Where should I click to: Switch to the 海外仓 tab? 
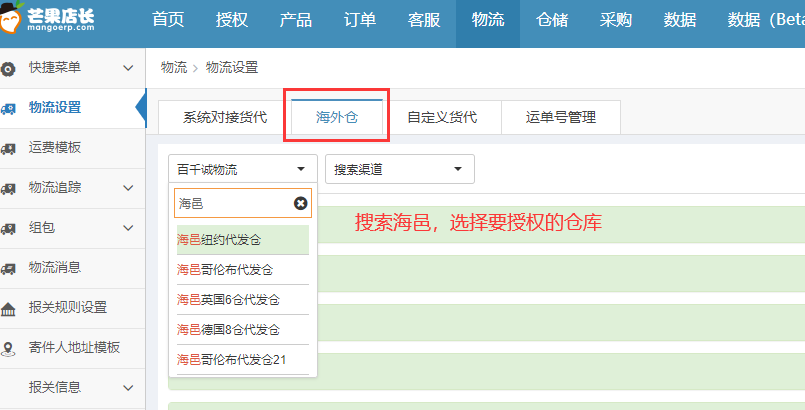click(337, 117)
